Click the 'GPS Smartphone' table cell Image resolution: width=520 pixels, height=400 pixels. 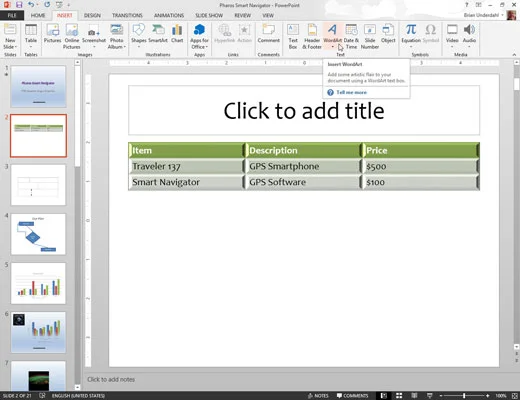point(304,166)
